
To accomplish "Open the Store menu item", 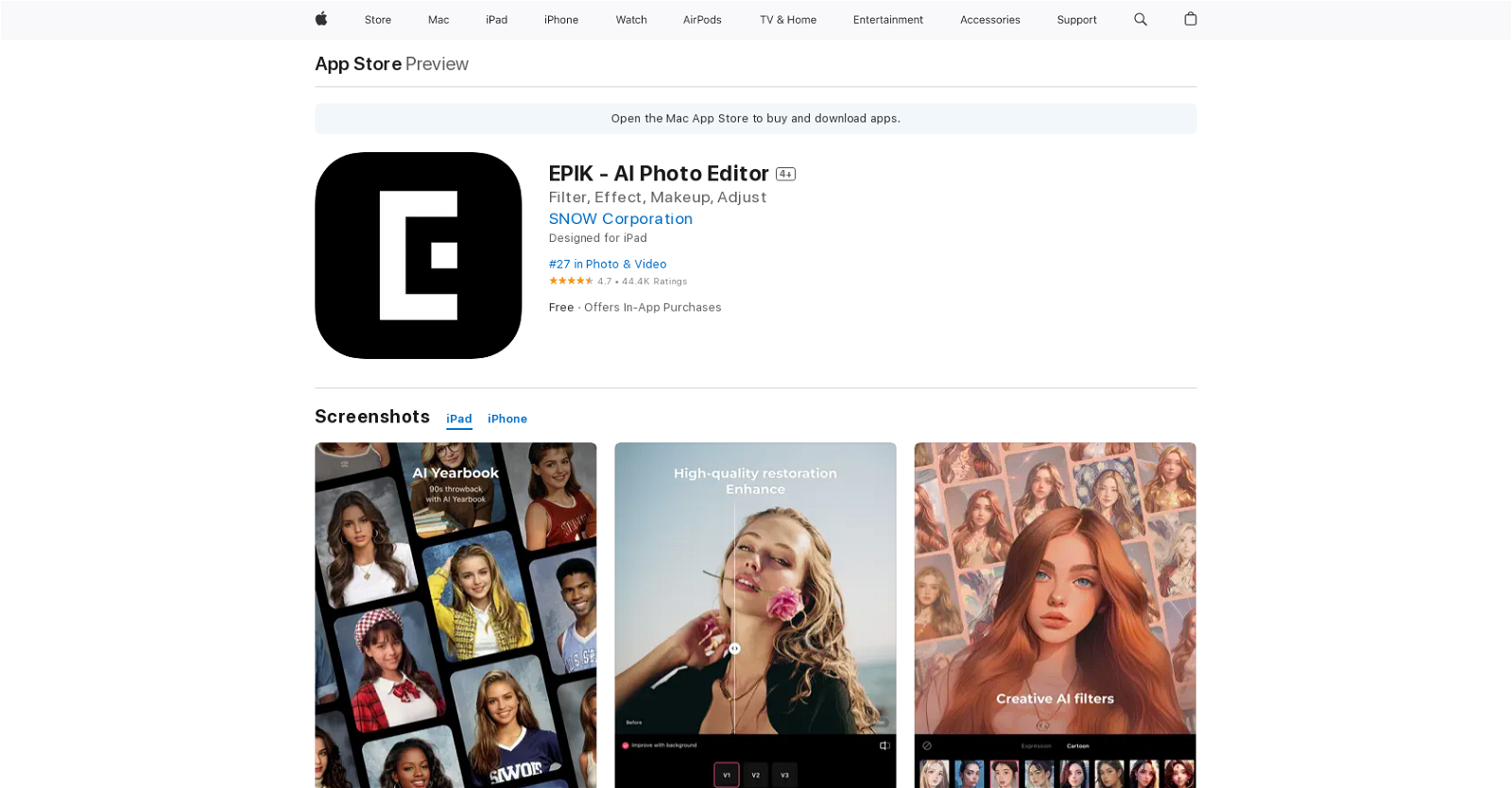I will point(378,20).
